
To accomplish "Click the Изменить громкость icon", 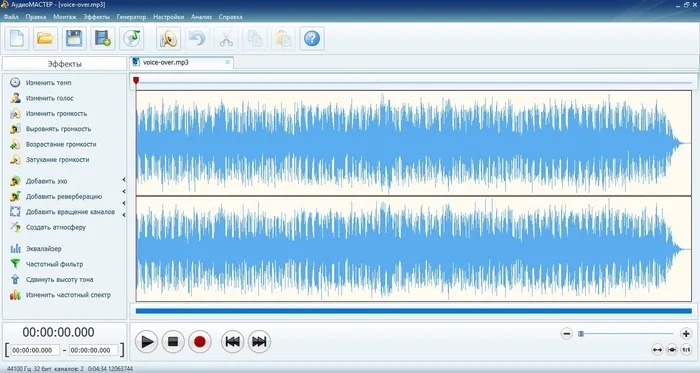I will (x=15, y=113).
